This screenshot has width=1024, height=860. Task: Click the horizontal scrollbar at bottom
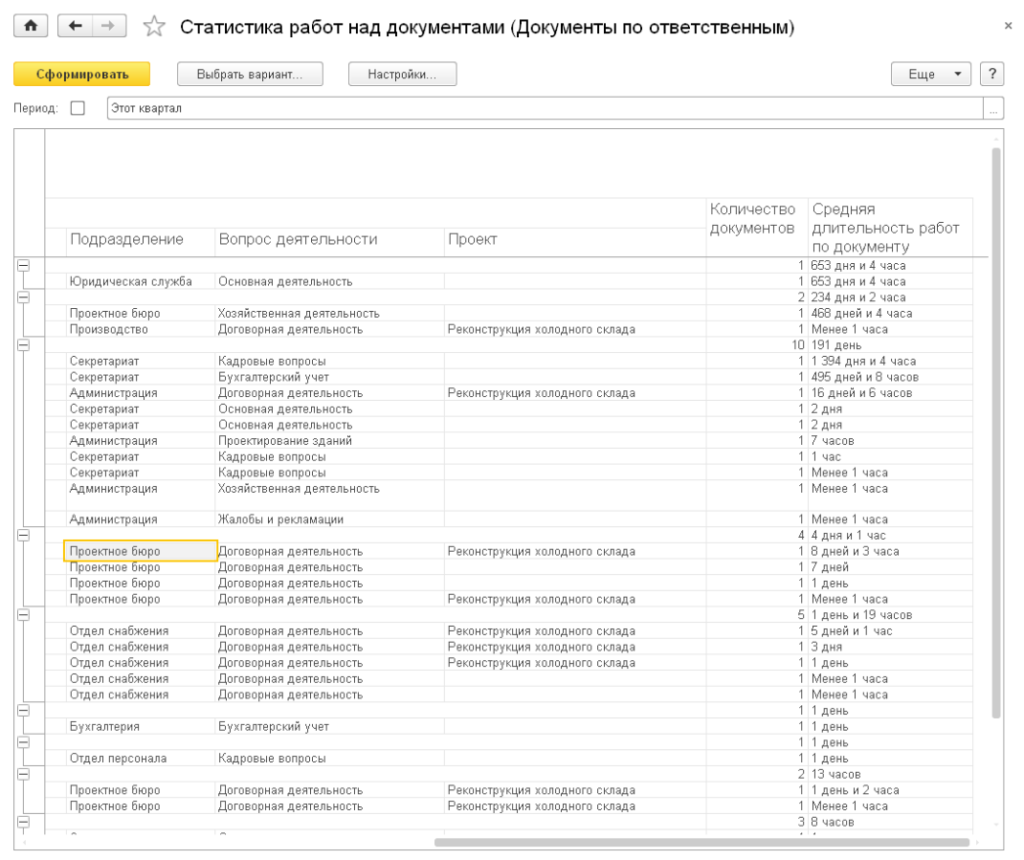coord(700,842)
